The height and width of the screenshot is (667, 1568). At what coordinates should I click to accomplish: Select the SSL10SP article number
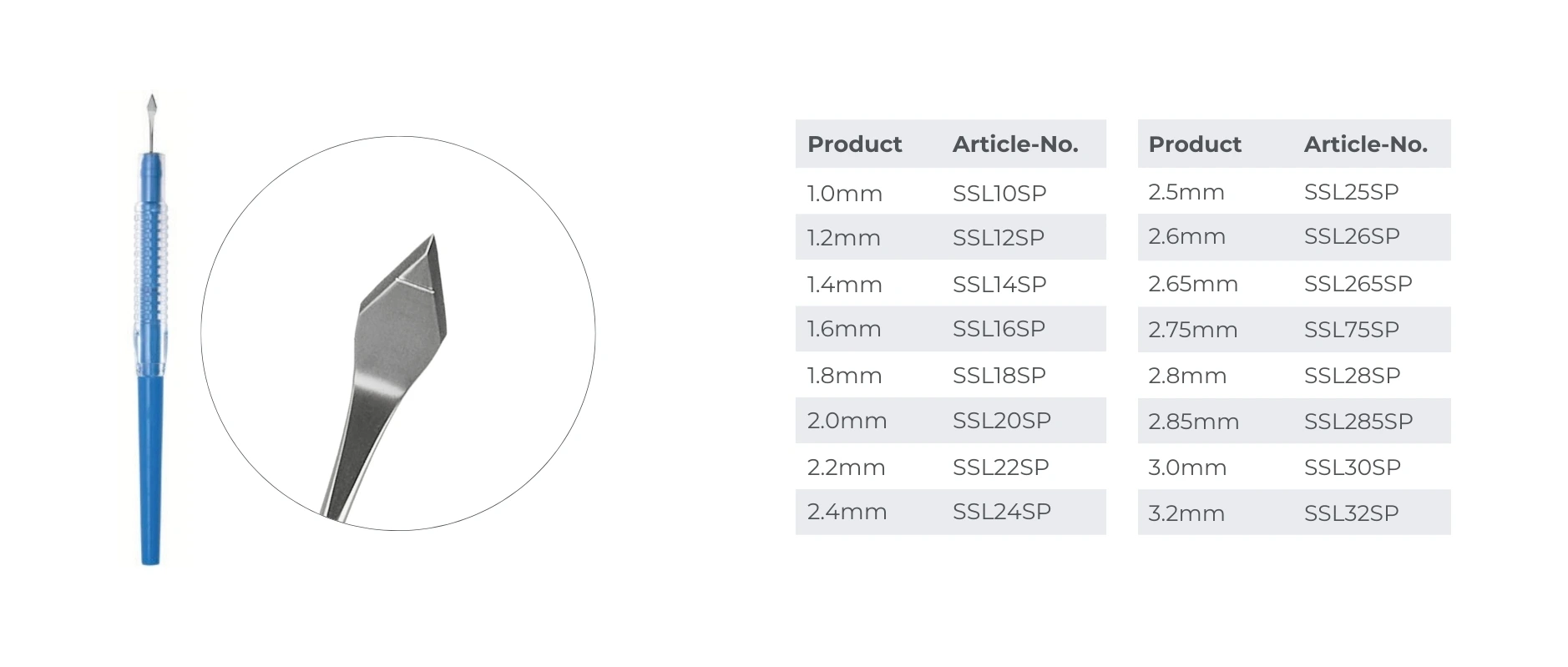[999, 194]
